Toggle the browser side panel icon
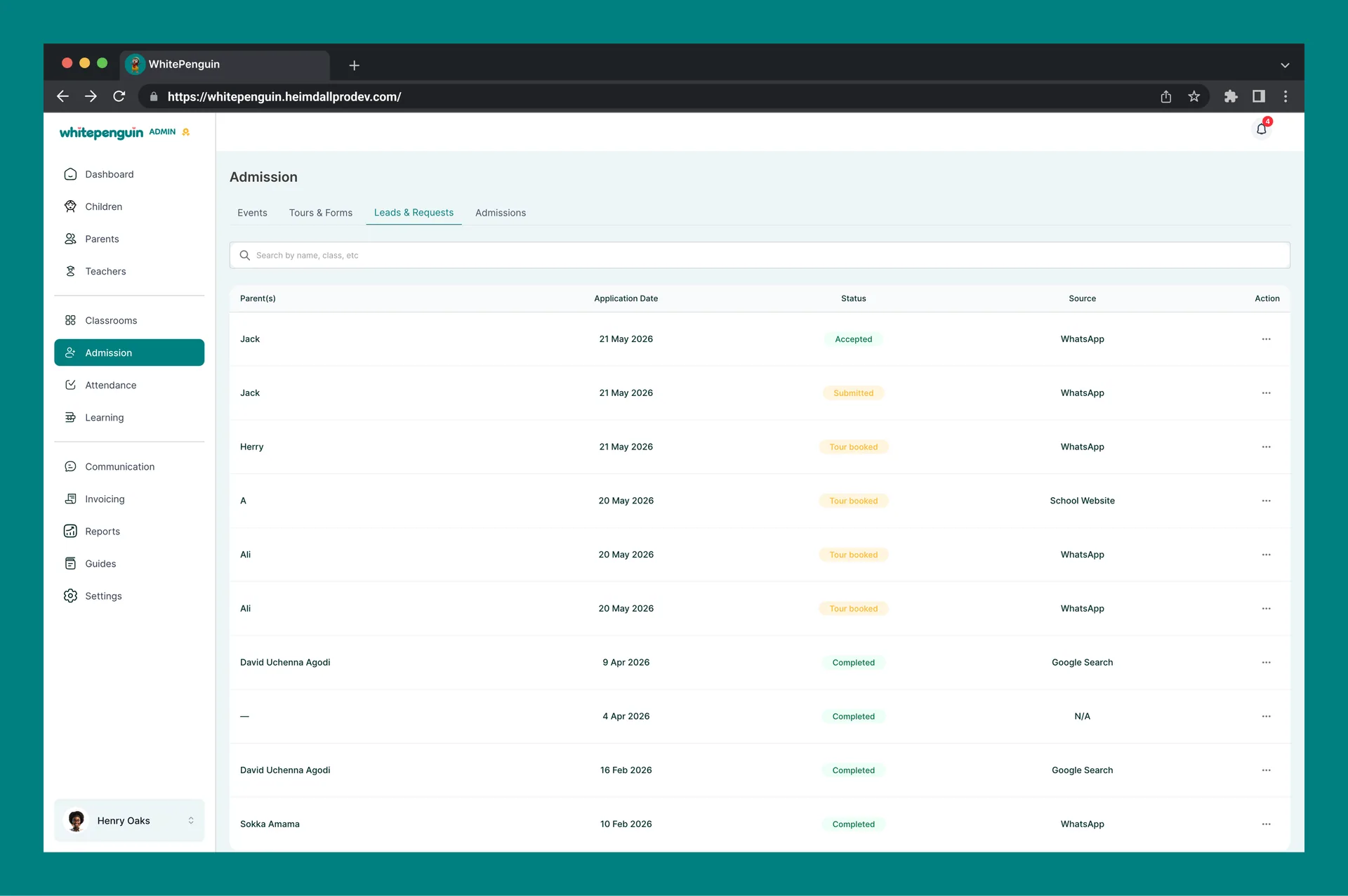The image size is (1348, 896). pos(1259,96)
